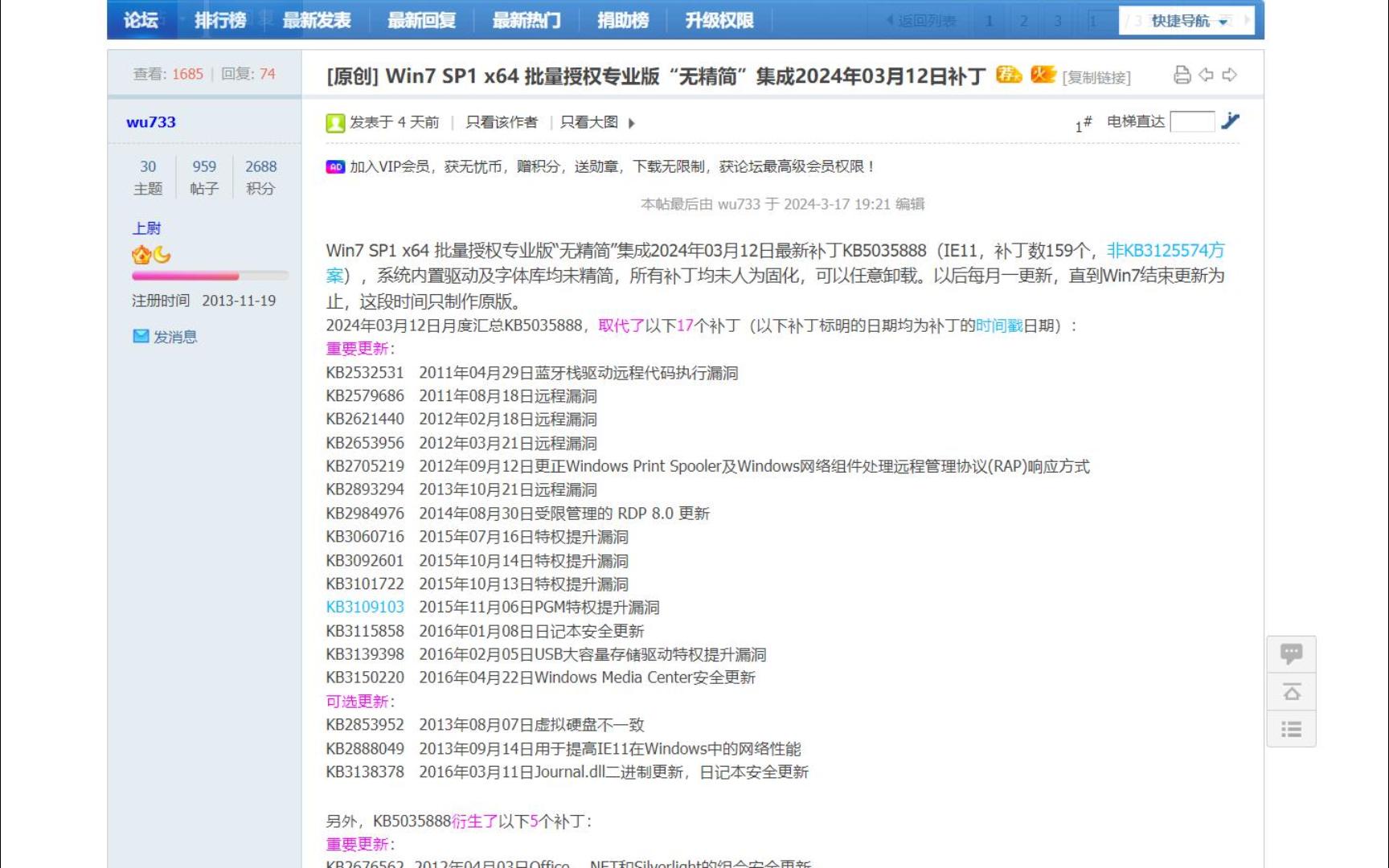Click the 时间戳 link
Image resolution: width=1389 pixels, height=868 pixels.
(998, 325)
